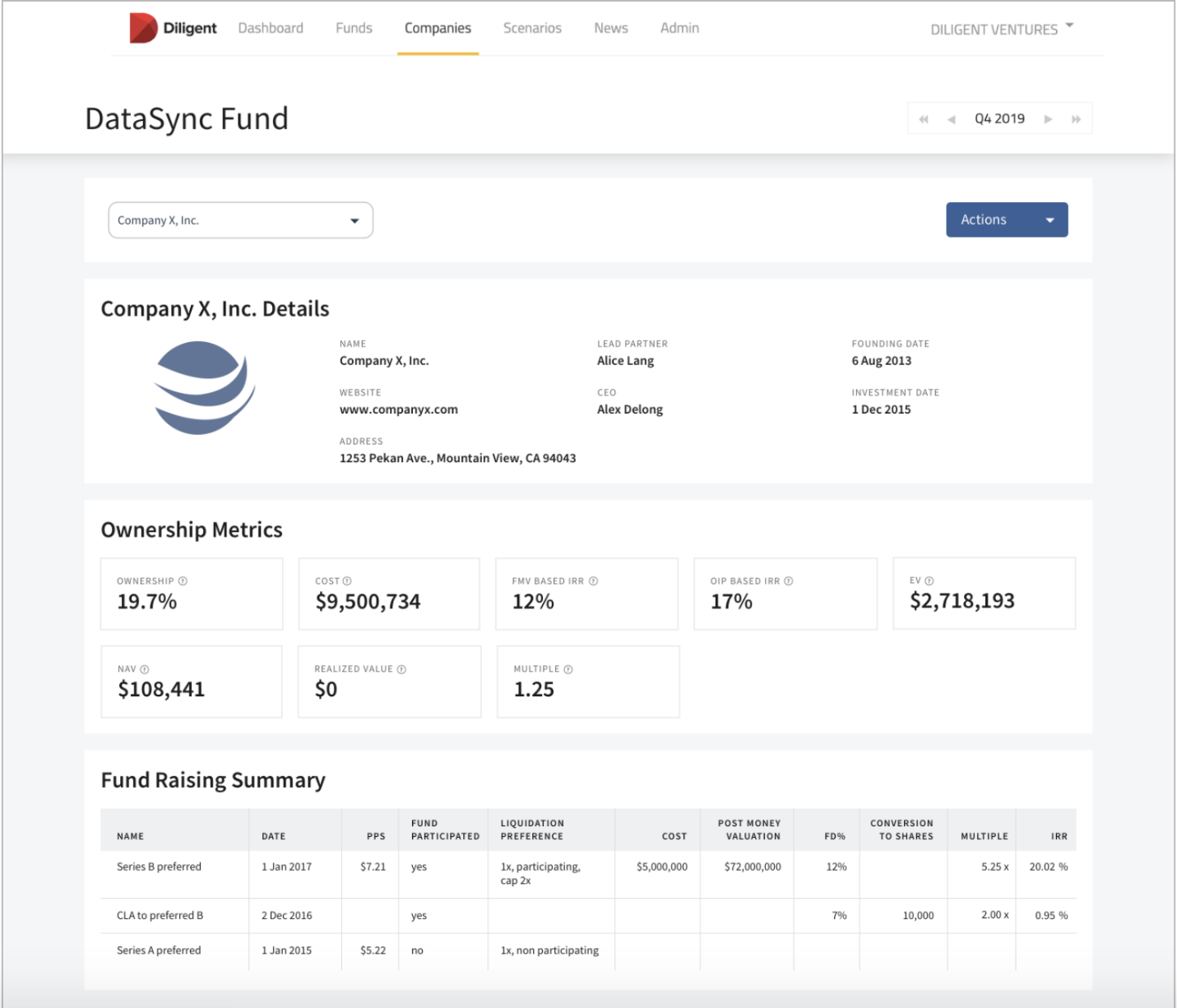The width and height of the screenshot is (1177, 1008).
Task: Go to next quarter arrow
Action: 1048,119
